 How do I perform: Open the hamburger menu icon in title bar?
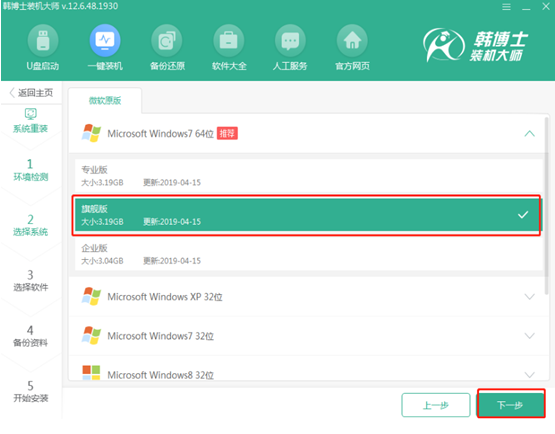coord(507,7)
